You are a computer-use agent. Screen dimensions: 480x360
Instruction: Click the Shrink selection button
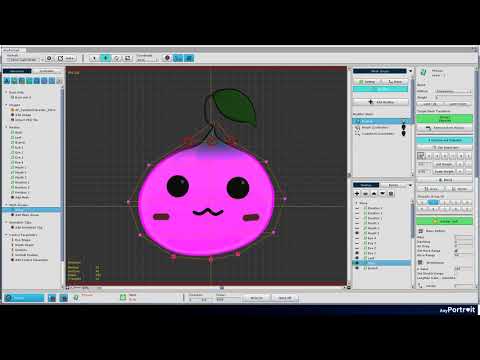(x=459, y=189)
